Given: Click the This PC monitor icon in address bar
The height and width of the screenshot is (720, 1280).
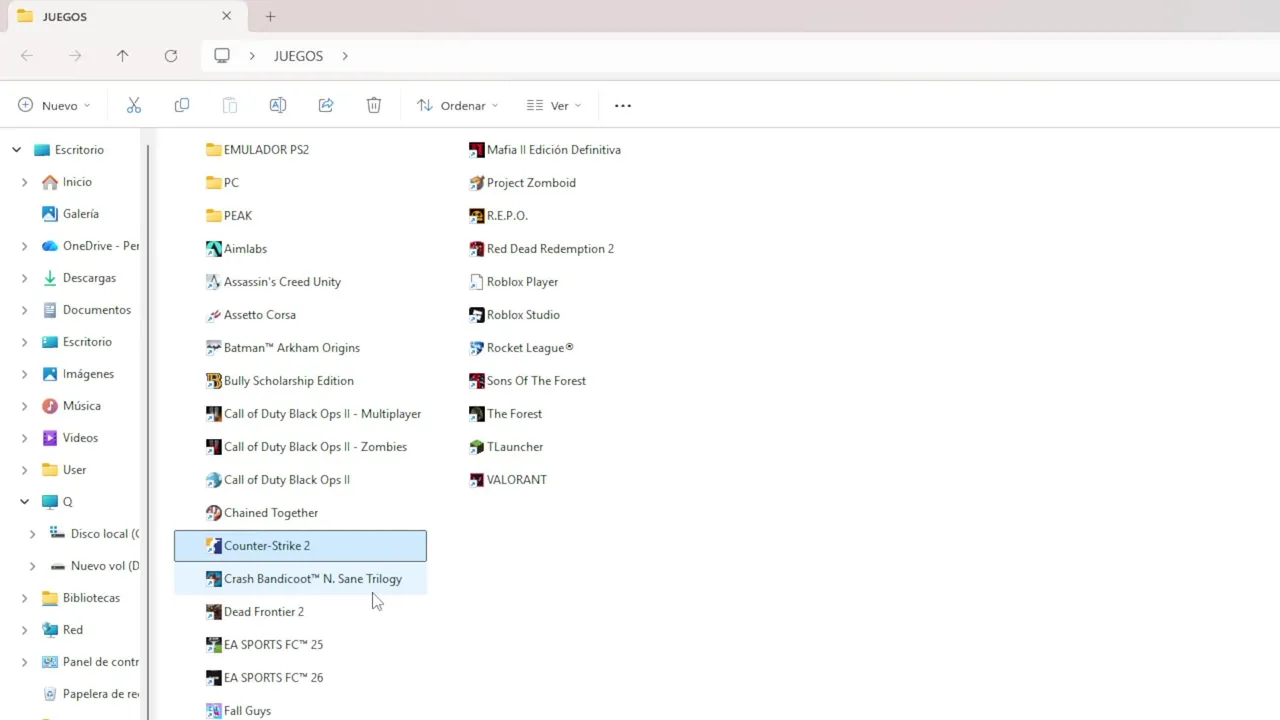Looking at the screenshot, I should tap(222, 56).
